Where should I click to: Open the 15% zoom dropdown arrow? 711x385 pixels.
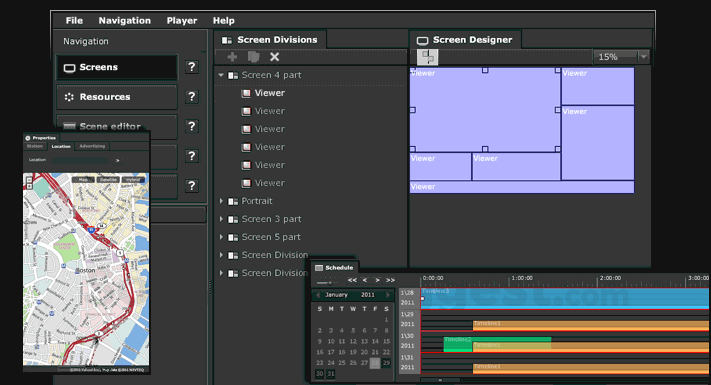pyautogui.click(x=643, y=57)
